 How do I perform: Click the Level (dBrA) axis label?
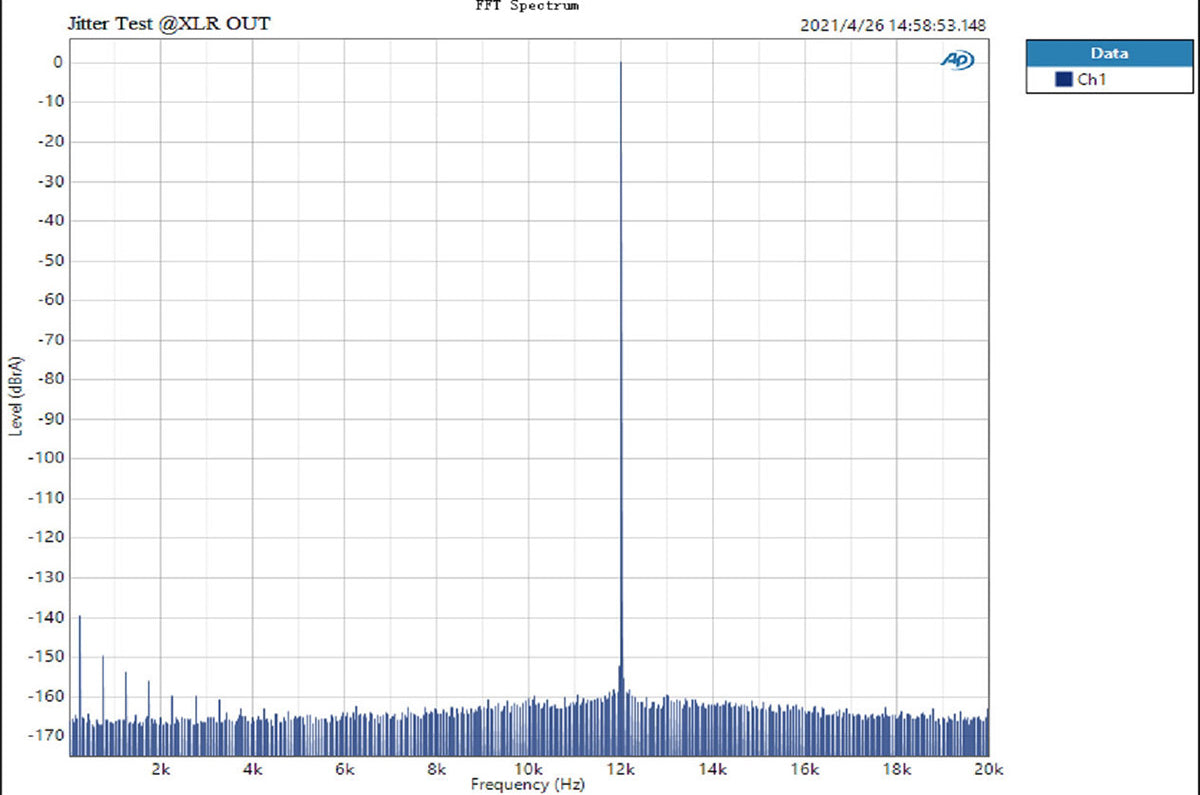tap(15, 397)
